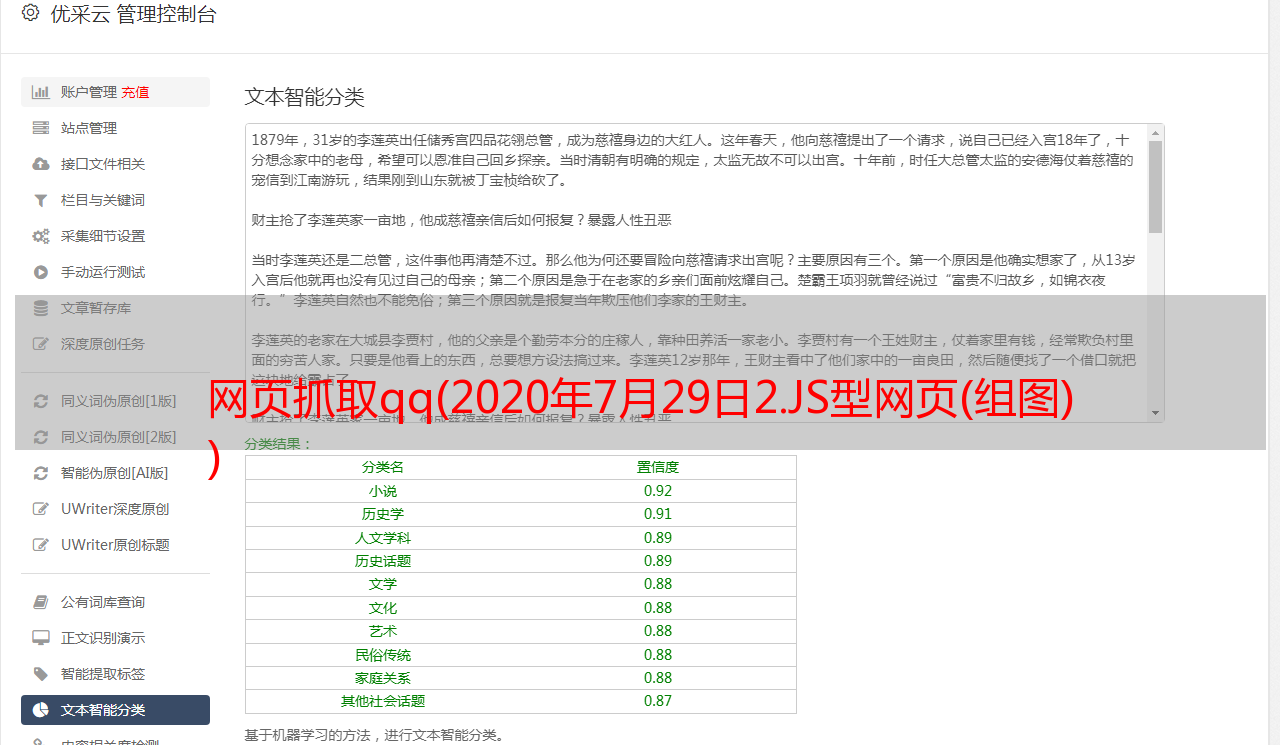Viewport: 1280px width, 745px height.
Task: Select 手动运行测试 menu item
Action: [x=115, y=272]
